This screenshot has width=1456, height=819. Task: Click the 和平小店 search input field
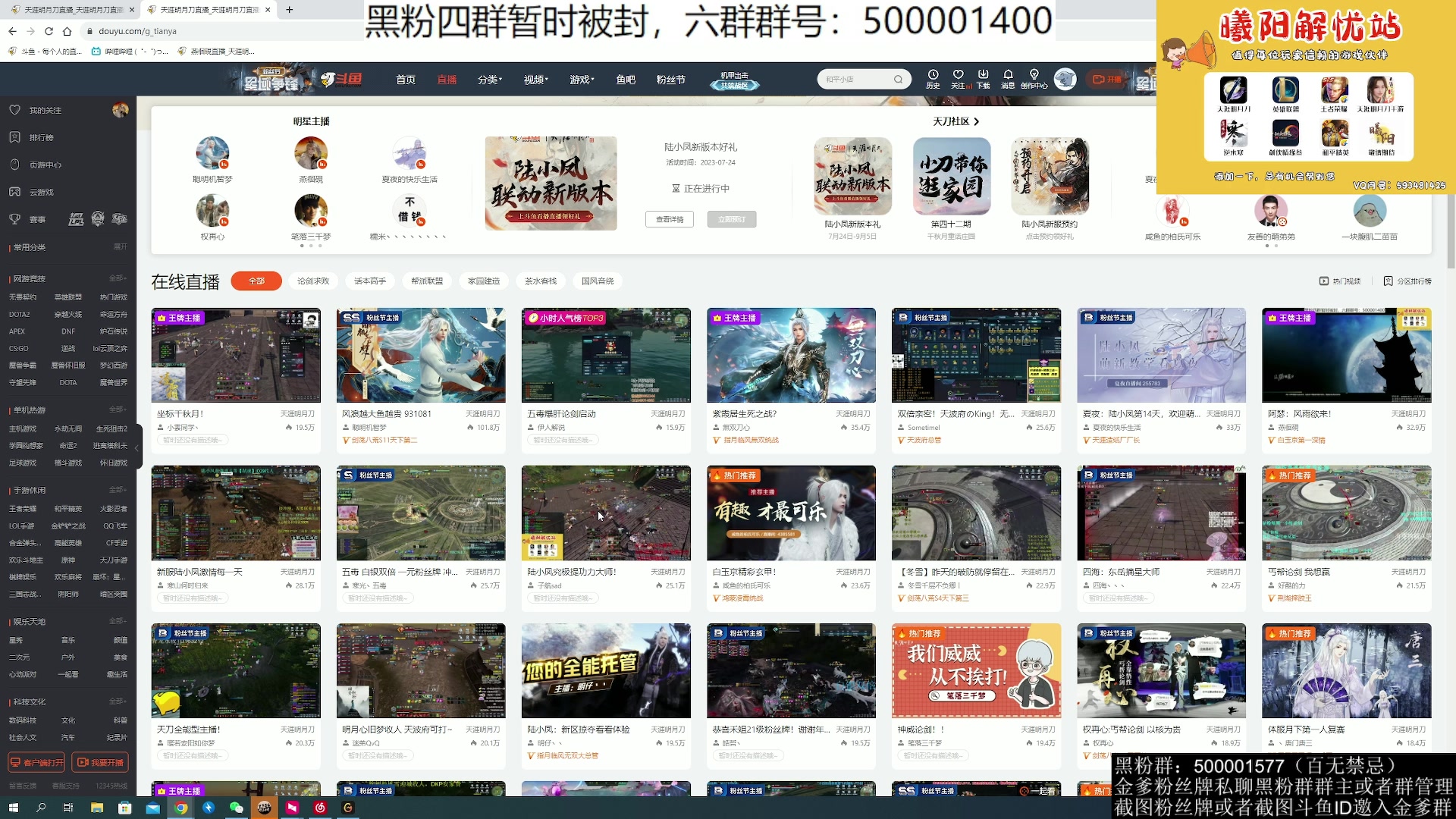click(x=857, y=79)
